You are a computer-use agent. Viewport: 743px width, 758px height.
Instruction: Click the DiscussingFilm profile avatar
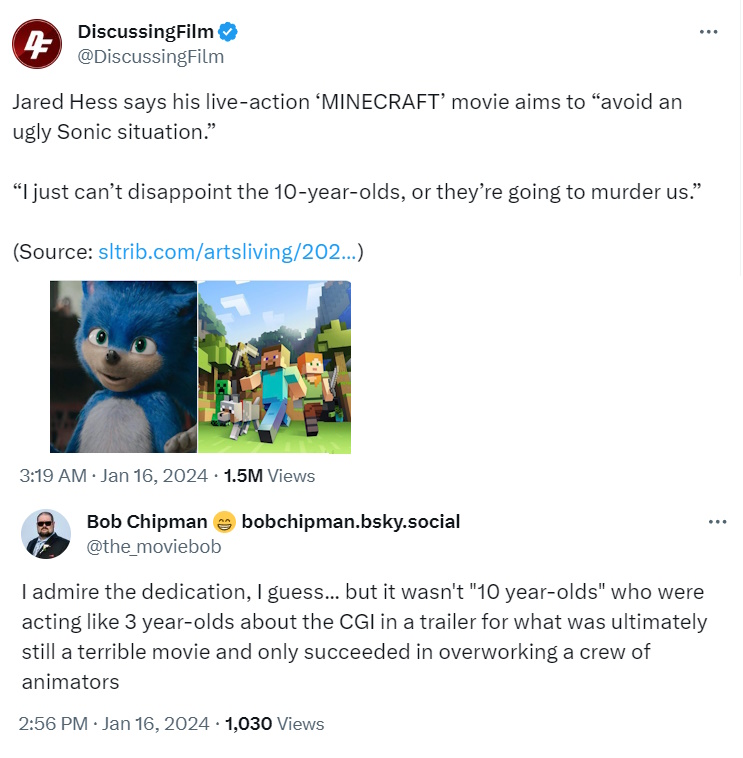click(x=39, y=43)
